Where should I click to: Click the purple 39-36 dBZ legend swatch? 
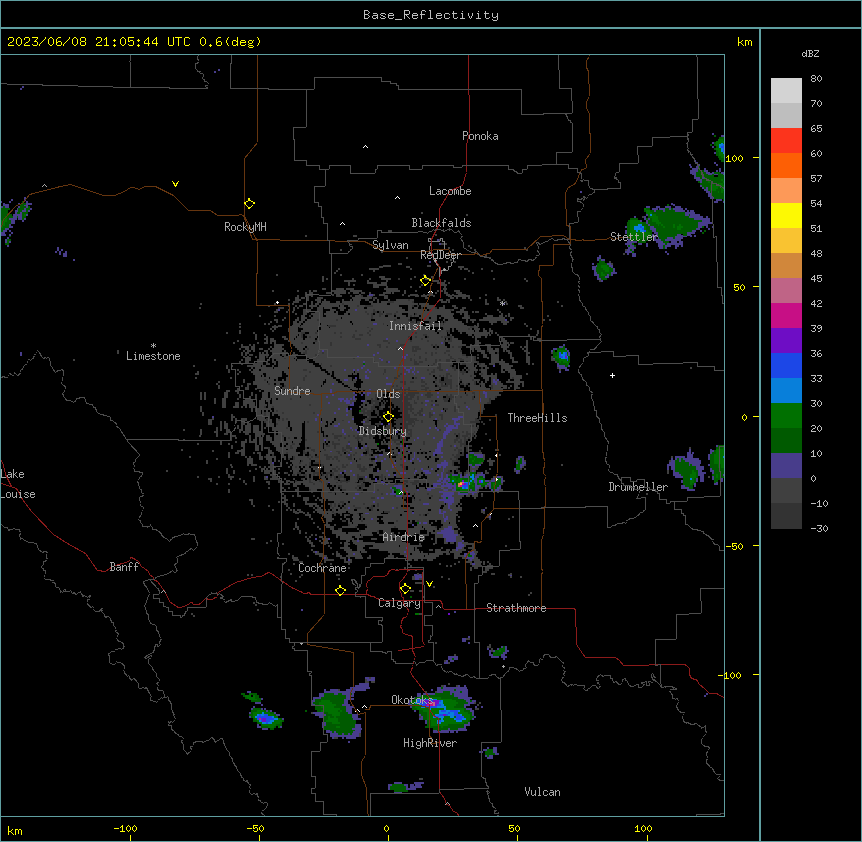786,341
